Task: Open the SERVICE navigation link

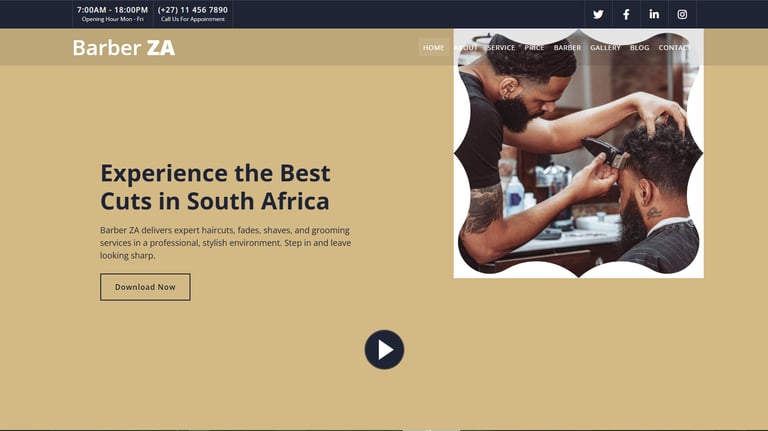Action: (x=501, y=48)
